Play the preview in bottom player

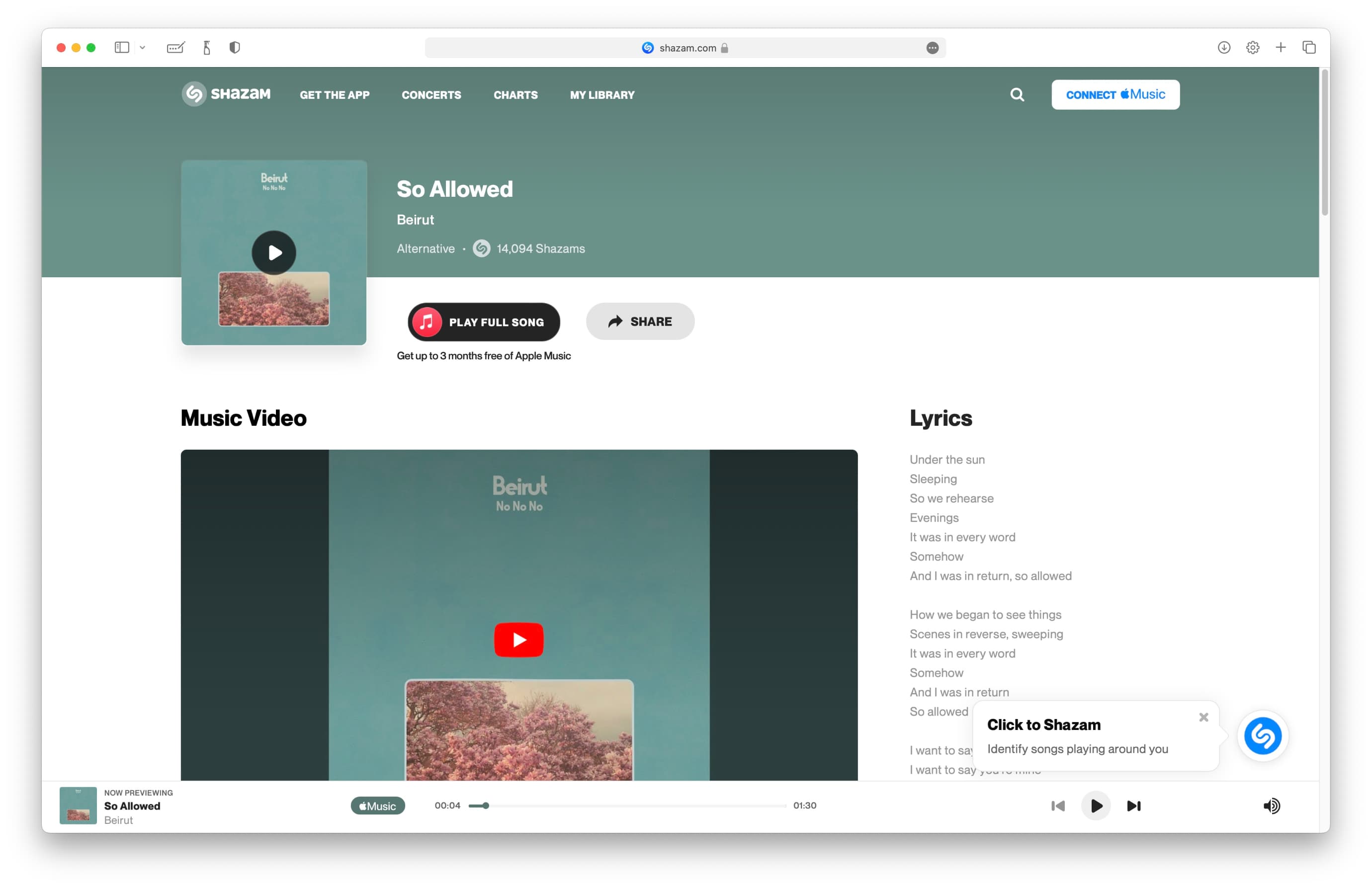[x=1096, y=806]
